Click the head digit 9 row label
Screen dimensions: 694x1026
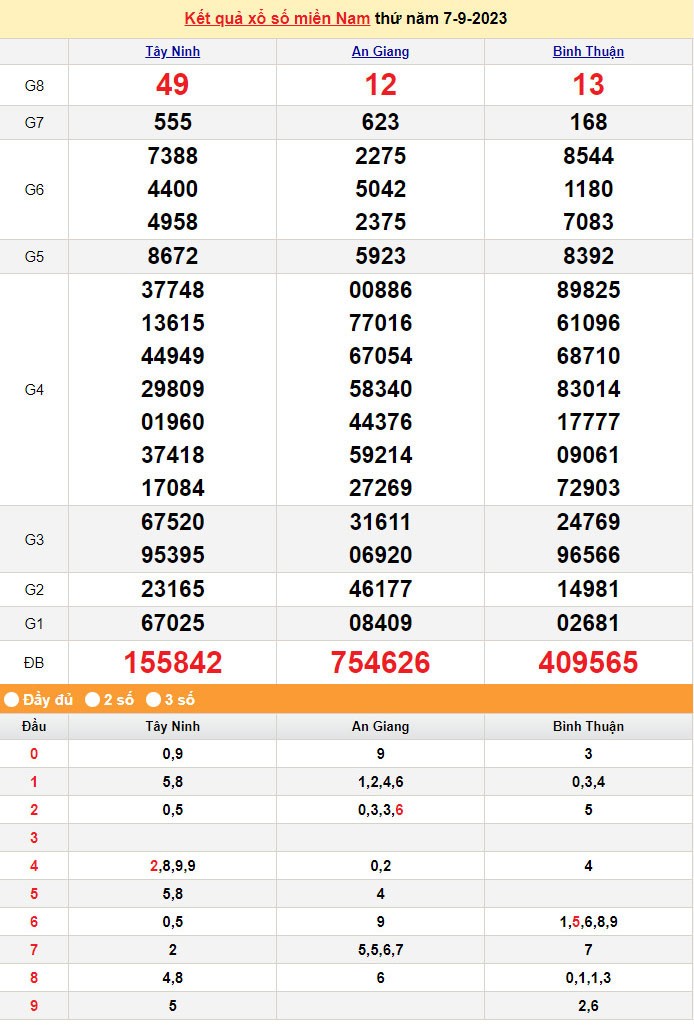pos(34,1006)
